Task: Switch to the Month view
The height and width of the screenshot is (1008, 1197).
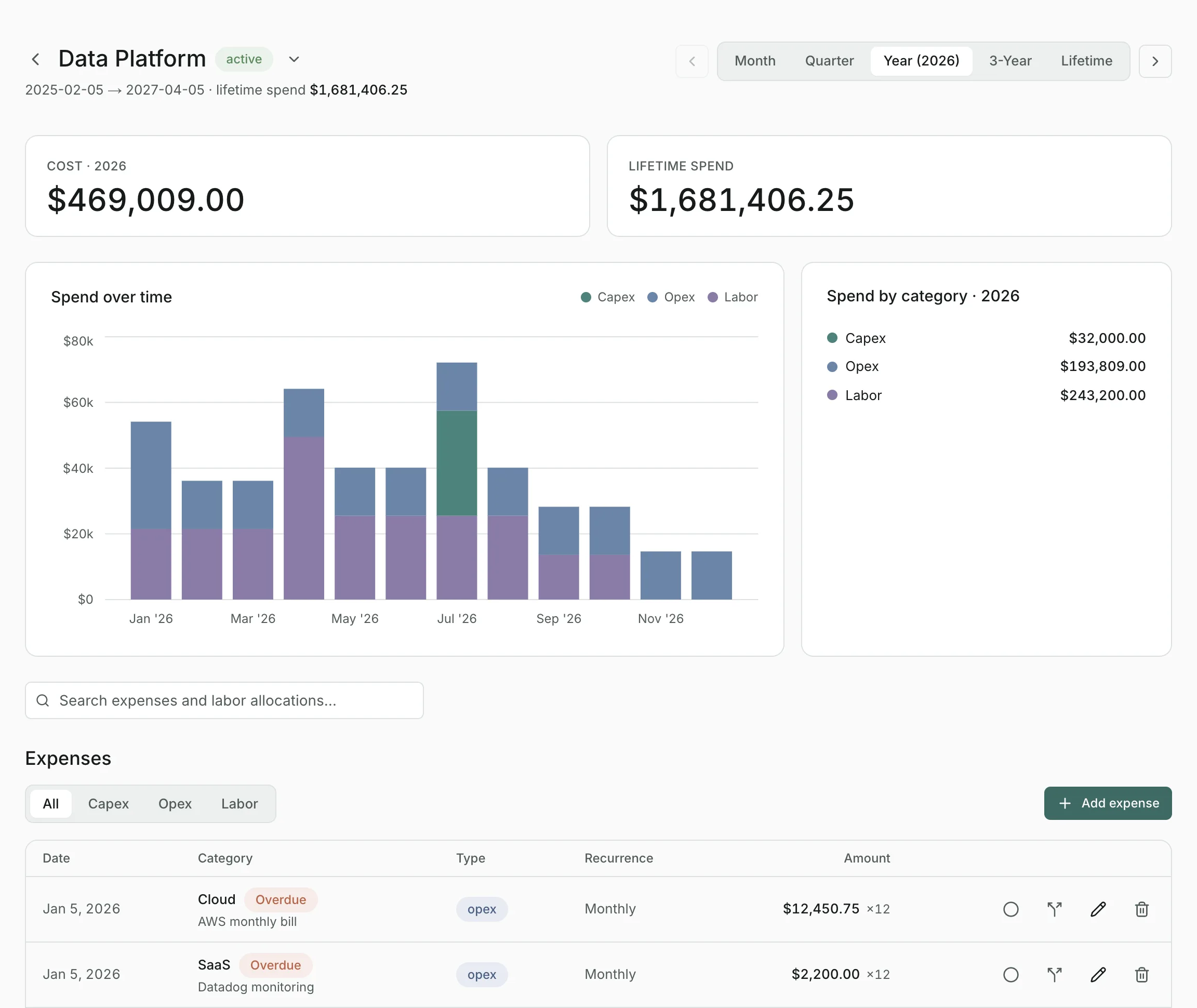Action: pos(755,61)
